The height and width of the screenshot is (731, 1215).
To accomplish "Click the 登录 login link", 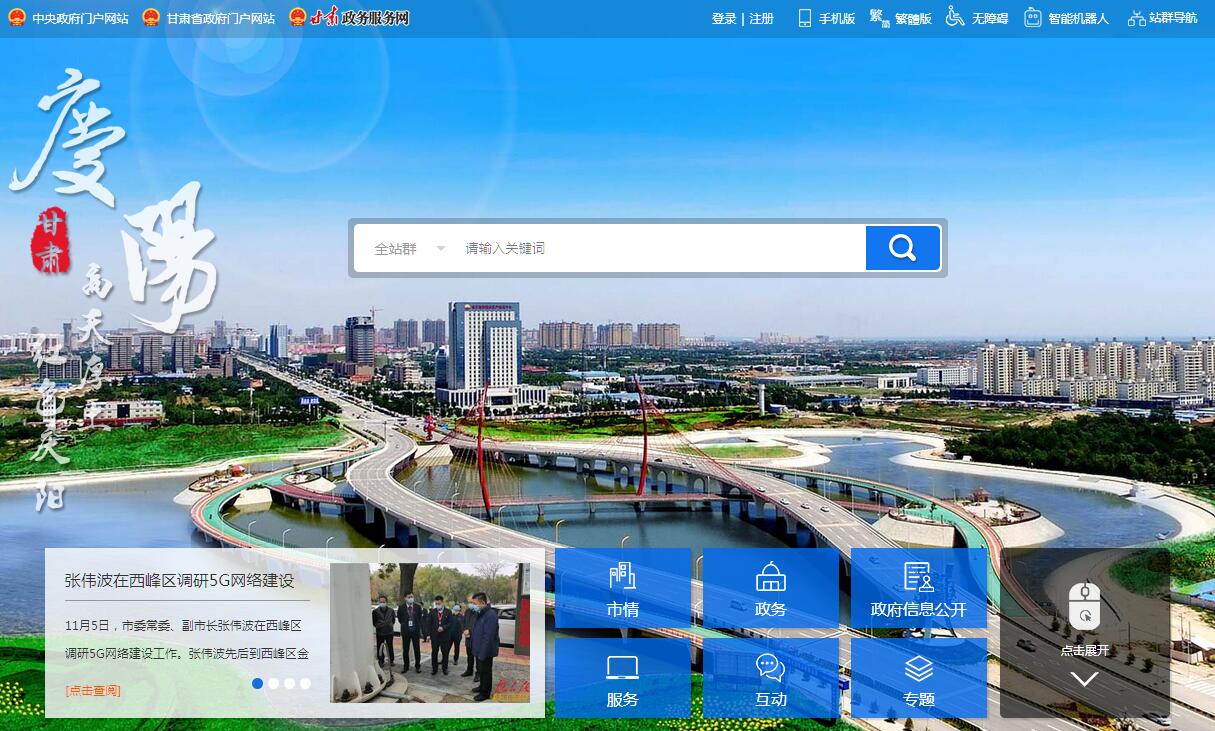I will [x=723, y=18].
